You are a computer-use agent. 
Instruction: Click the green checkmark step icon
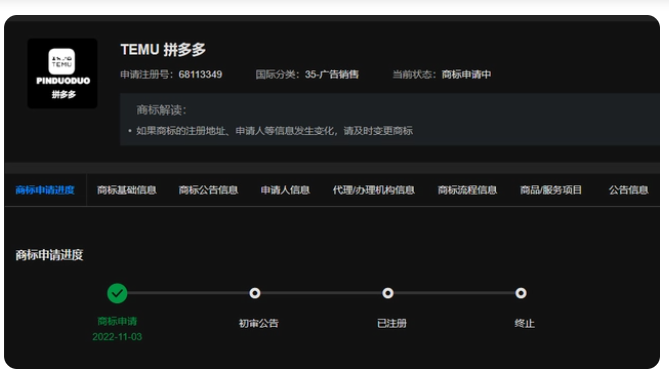click(x=117, y=293)
